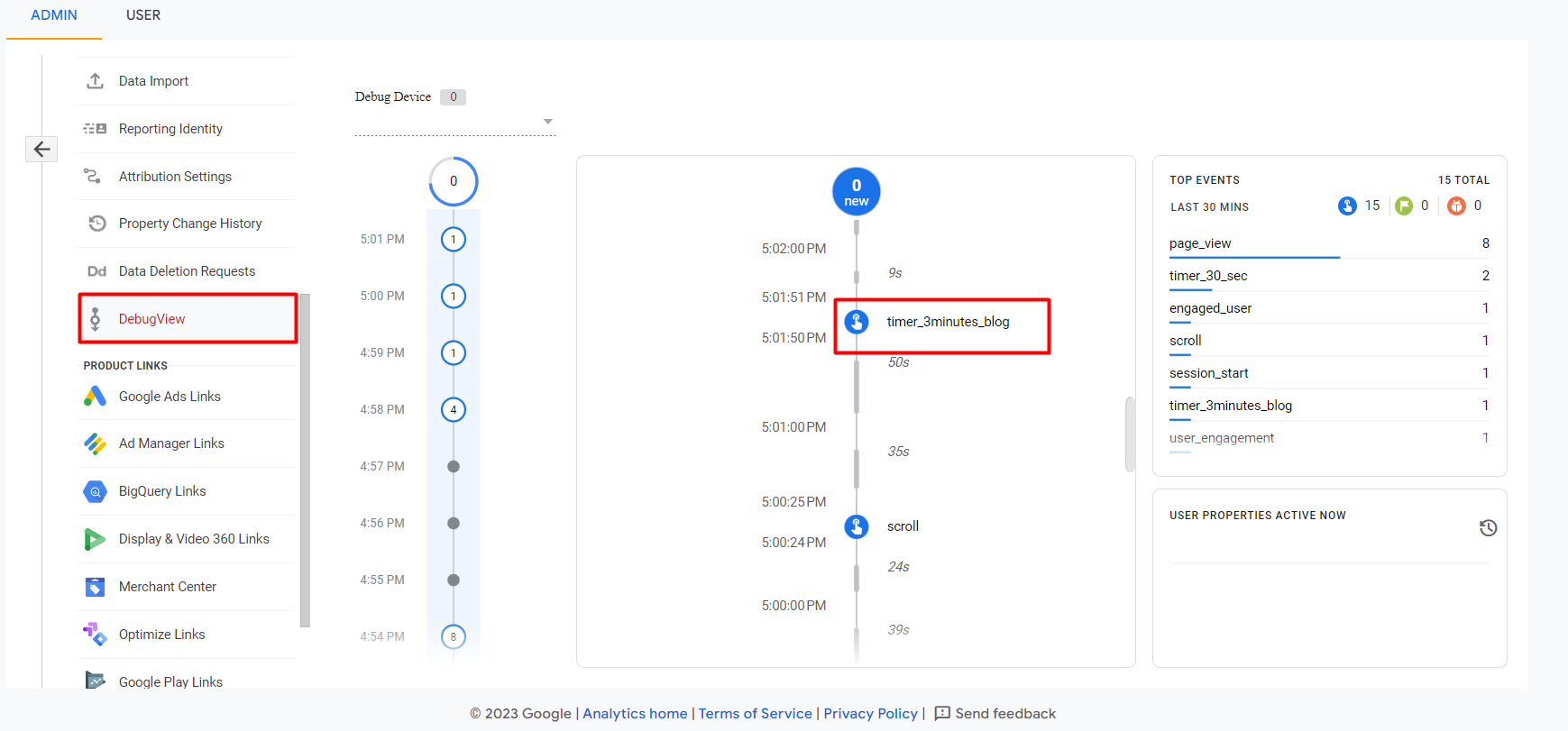
Task: Select the scroll event icon in timeline
Action: pos(857,526)
